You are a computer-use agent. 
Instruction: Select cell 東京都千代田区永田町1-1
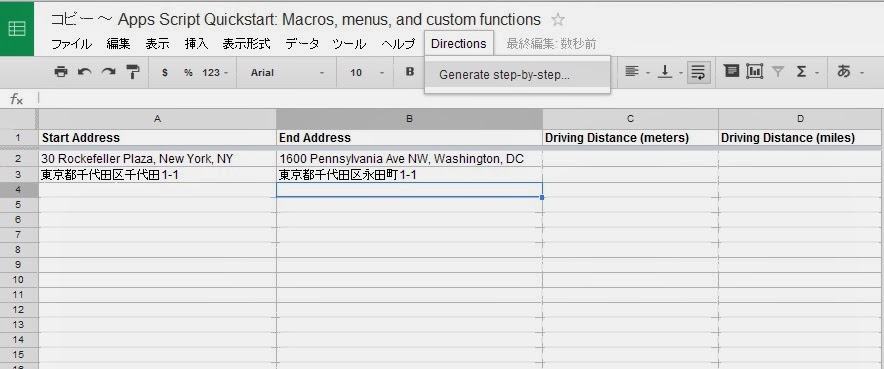point(409,175)
